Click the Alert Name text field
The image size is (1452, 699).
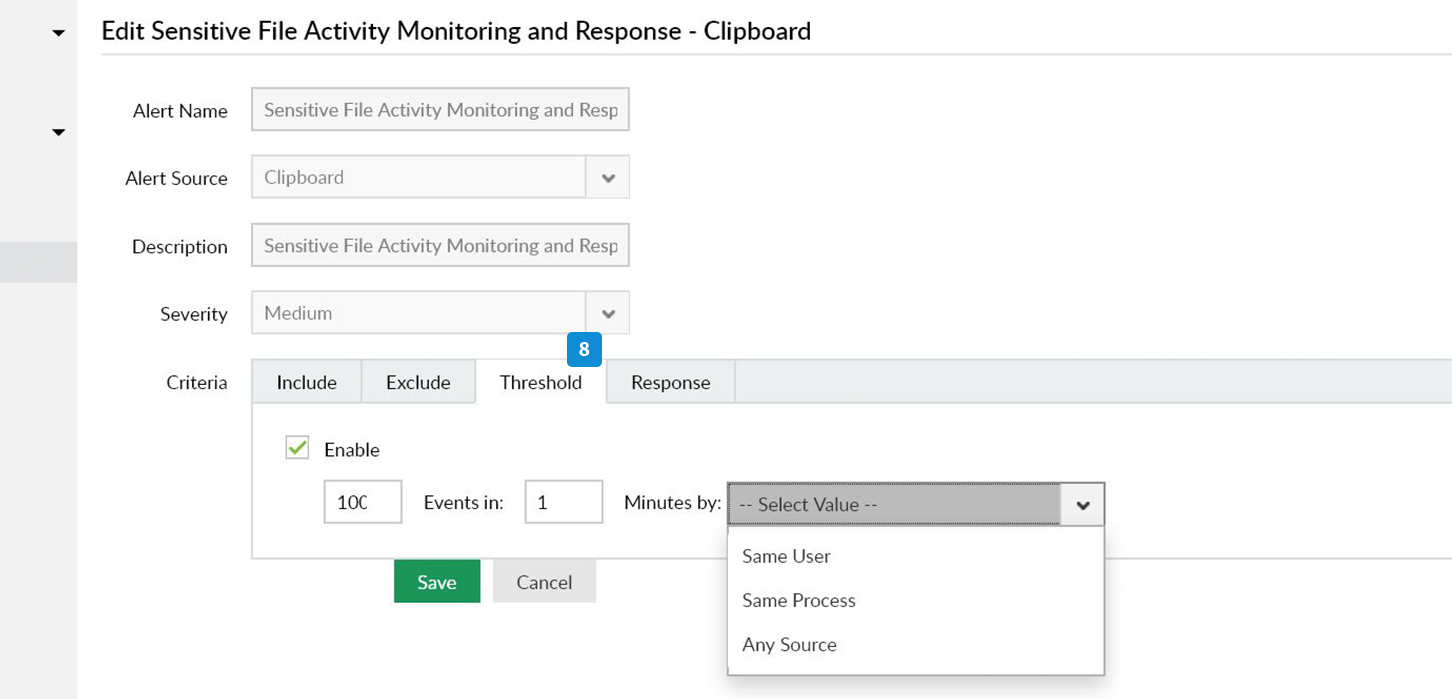click(x=440, y=110)
